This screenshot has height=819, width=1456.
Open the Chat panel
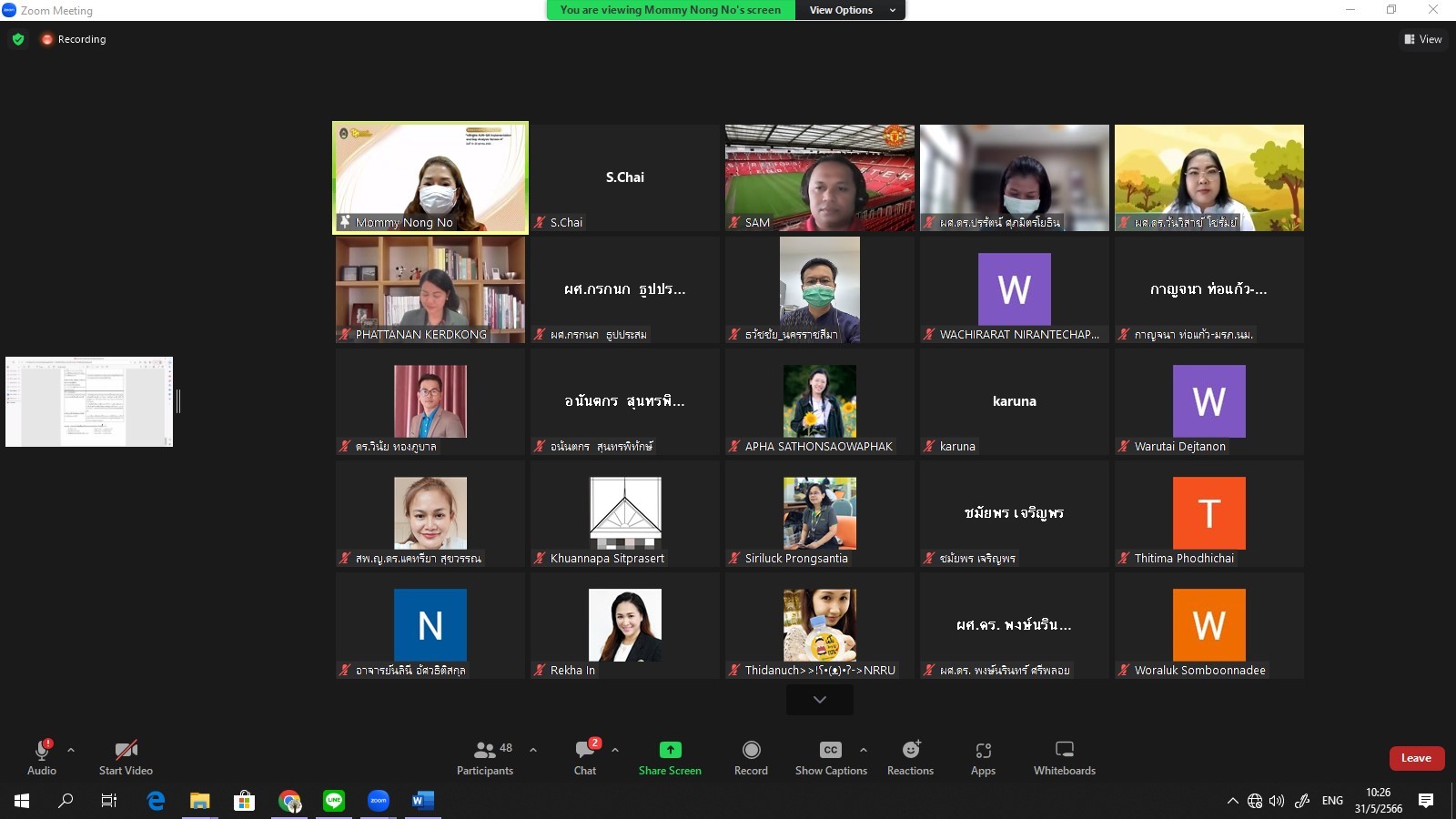pos(585,757)
